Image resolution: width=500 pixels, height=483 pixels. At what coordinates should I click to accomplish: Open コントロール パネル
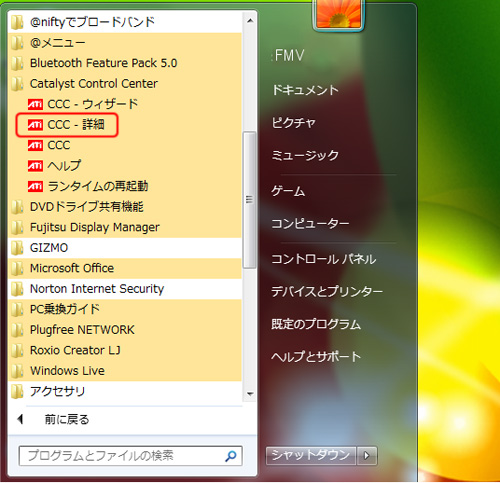pos(324,259)
